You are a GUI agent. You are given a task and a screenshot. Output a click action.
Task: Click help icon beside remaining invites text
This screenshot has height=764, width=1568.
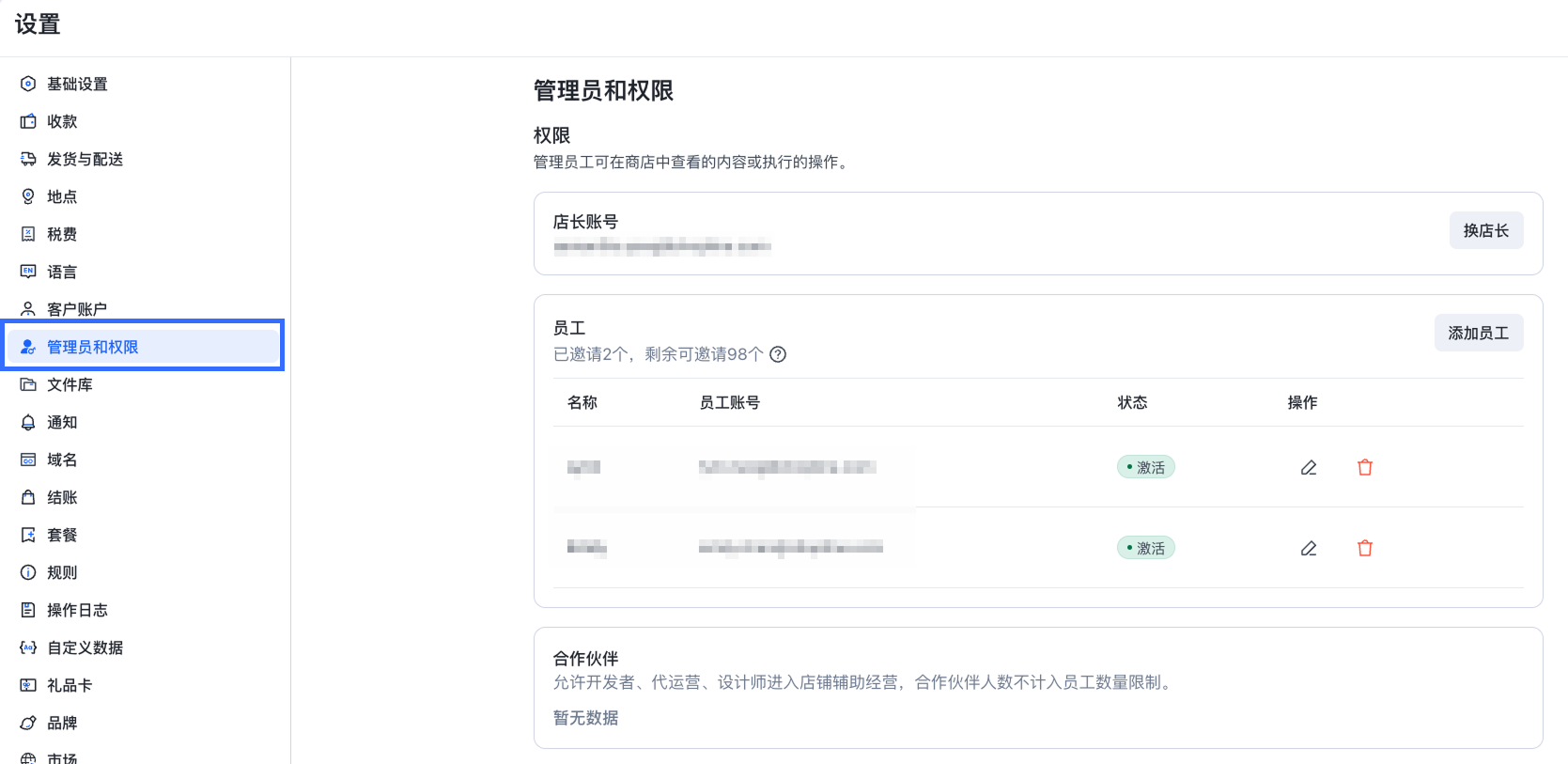coord(778,354)
